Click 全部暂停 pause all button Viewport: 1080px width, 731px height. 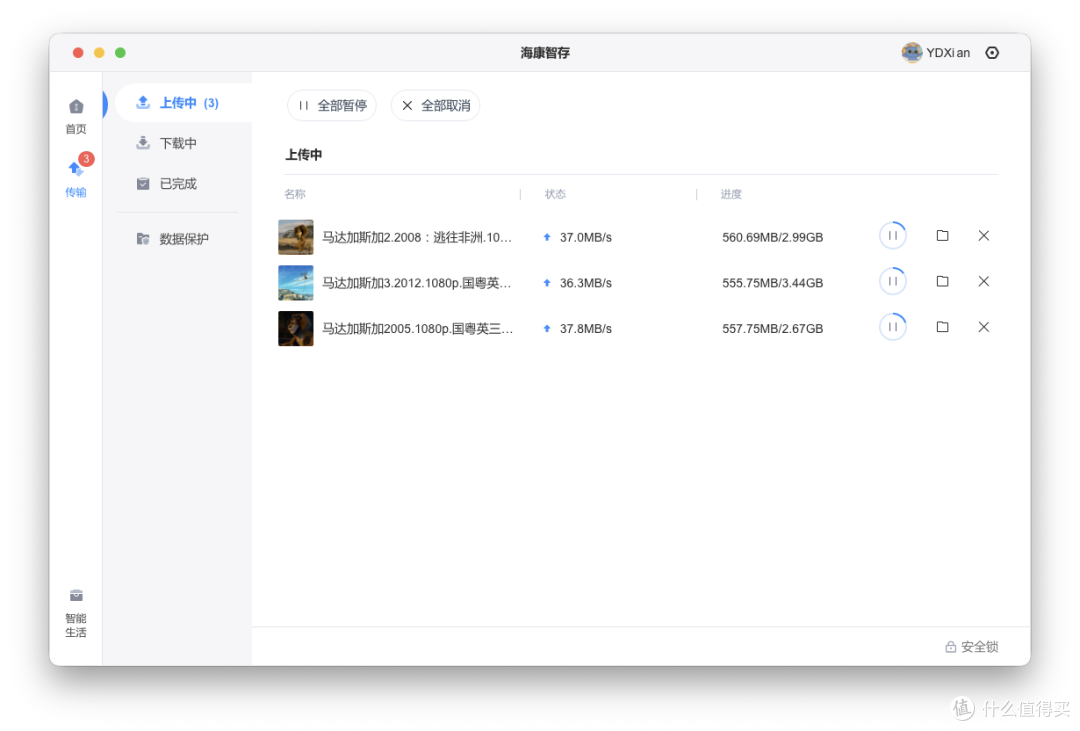[332, 105]
